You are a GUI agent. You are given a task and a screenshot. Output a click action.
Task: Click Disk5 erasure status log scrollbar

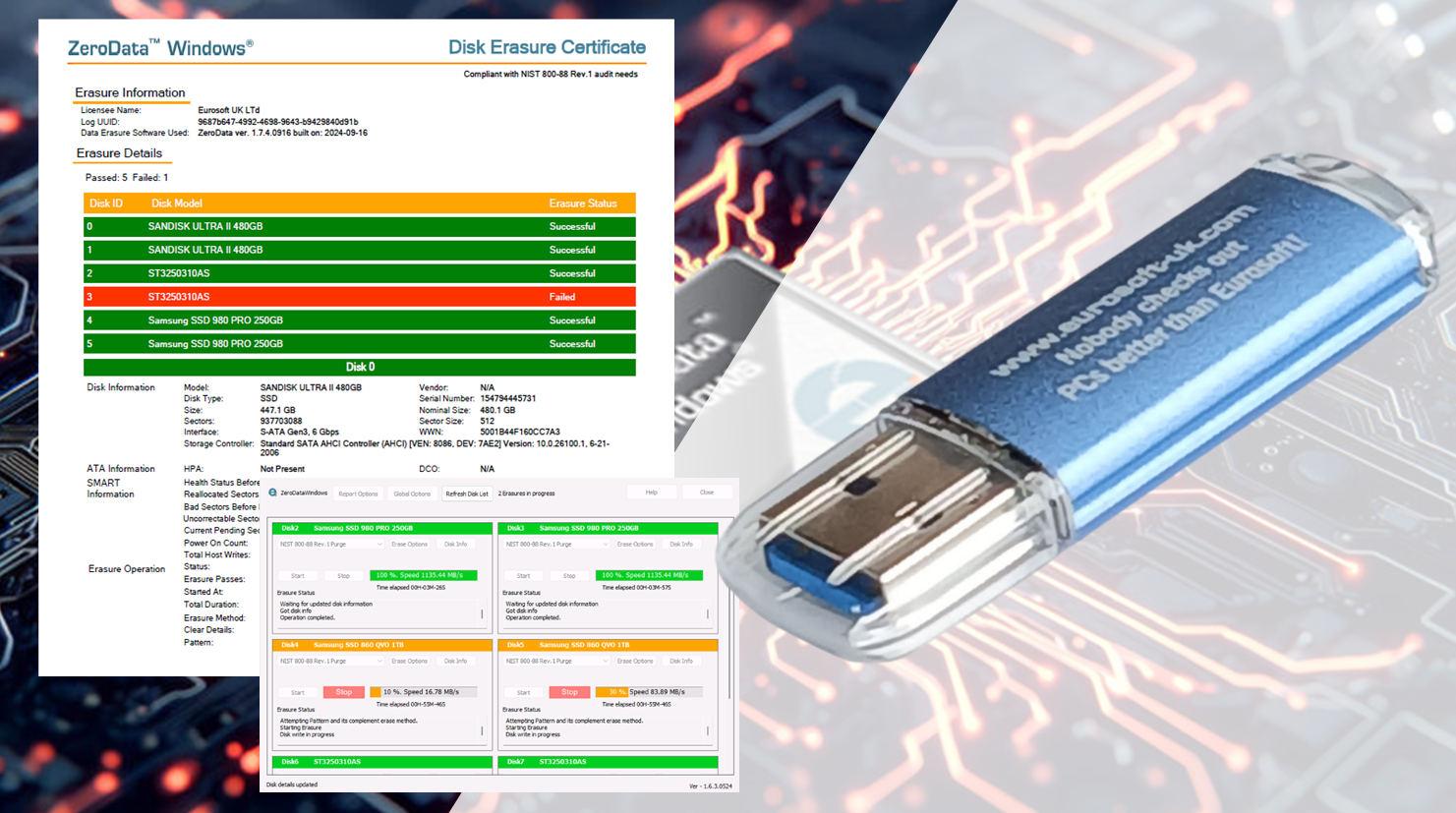pos(708,730)
